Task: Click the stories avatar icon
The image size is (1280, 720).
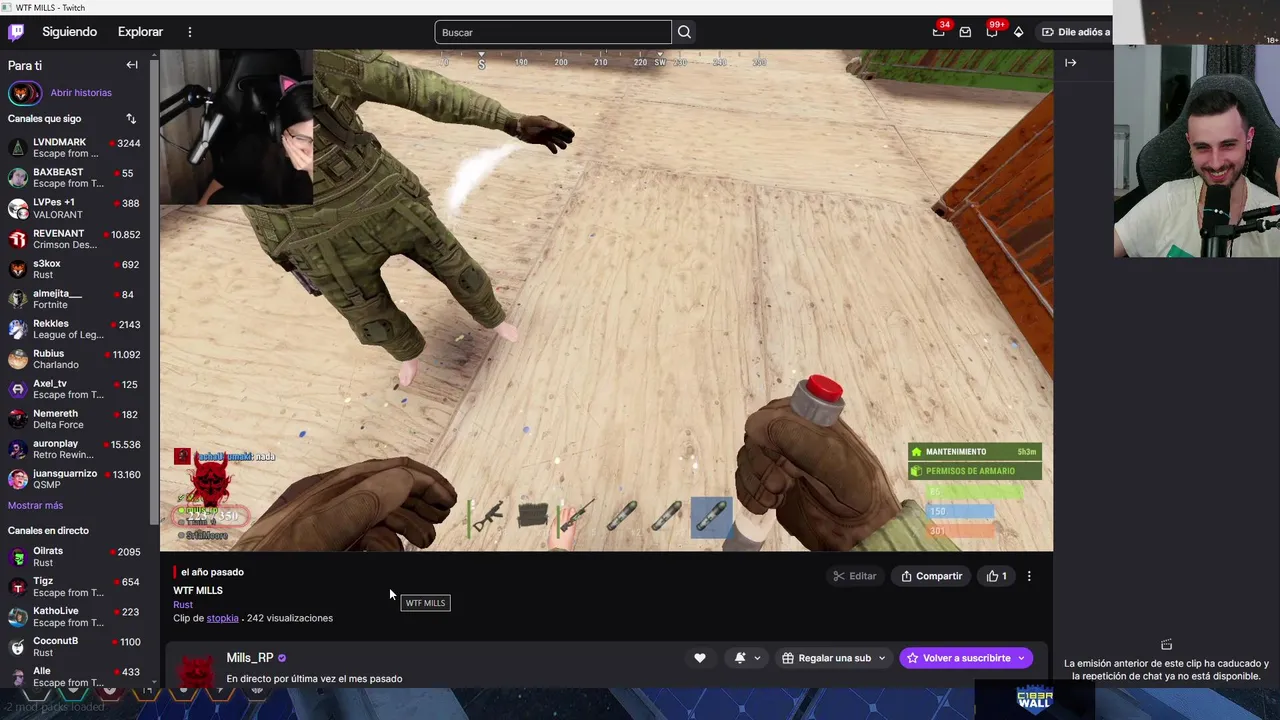Action: click(24, 93)
